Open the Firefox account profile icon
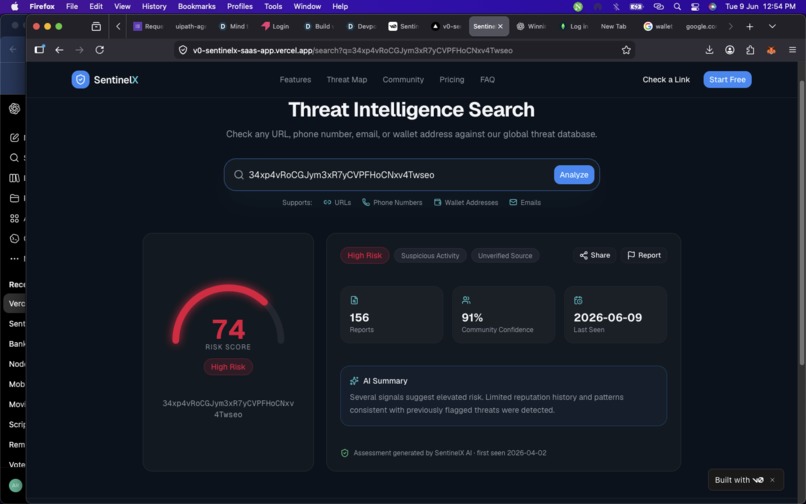This screenshot has height=504, width=806. (729, 50)
